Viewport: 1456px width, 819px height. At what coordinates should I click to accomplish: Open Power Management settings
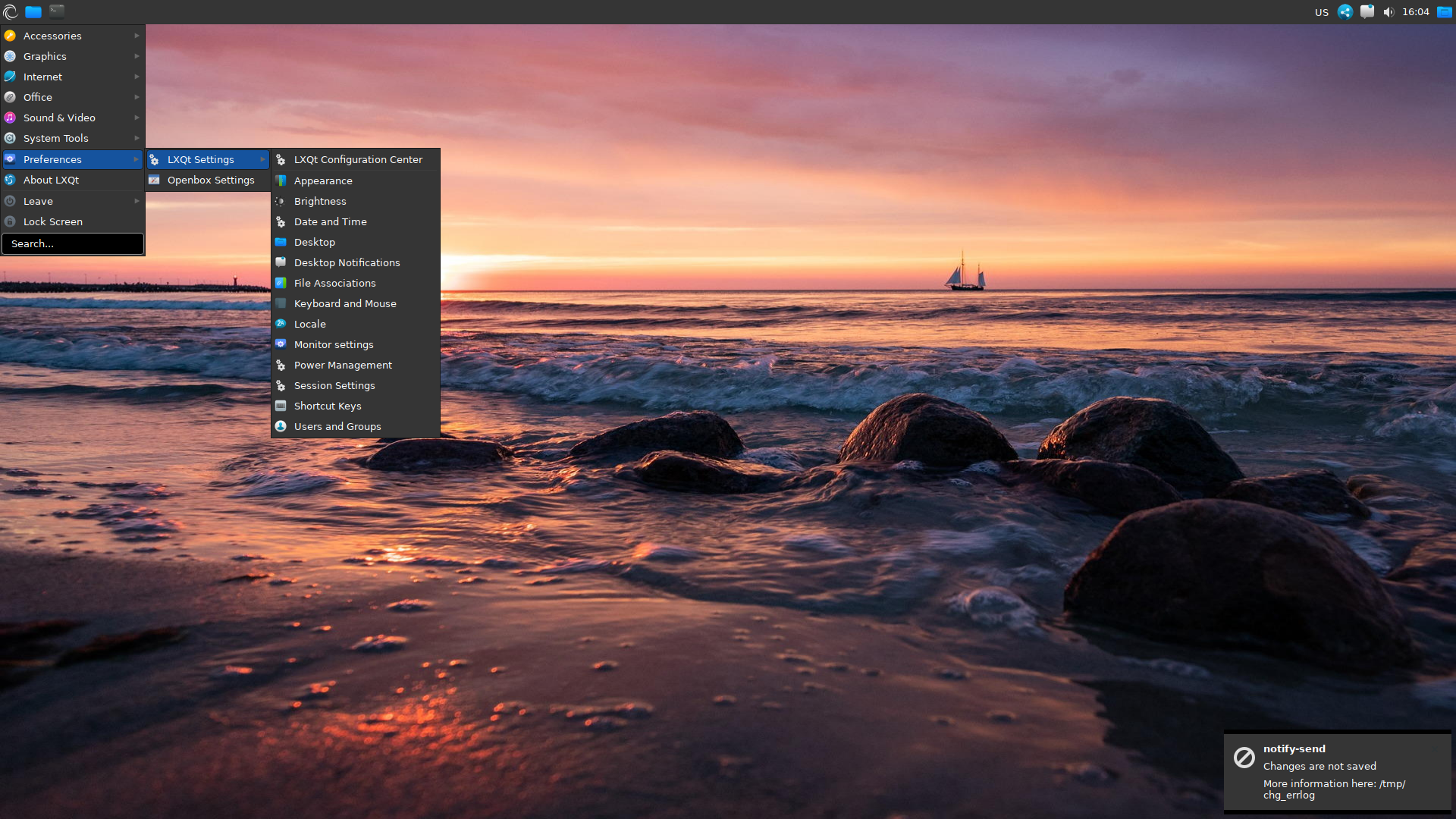(356, 365)
